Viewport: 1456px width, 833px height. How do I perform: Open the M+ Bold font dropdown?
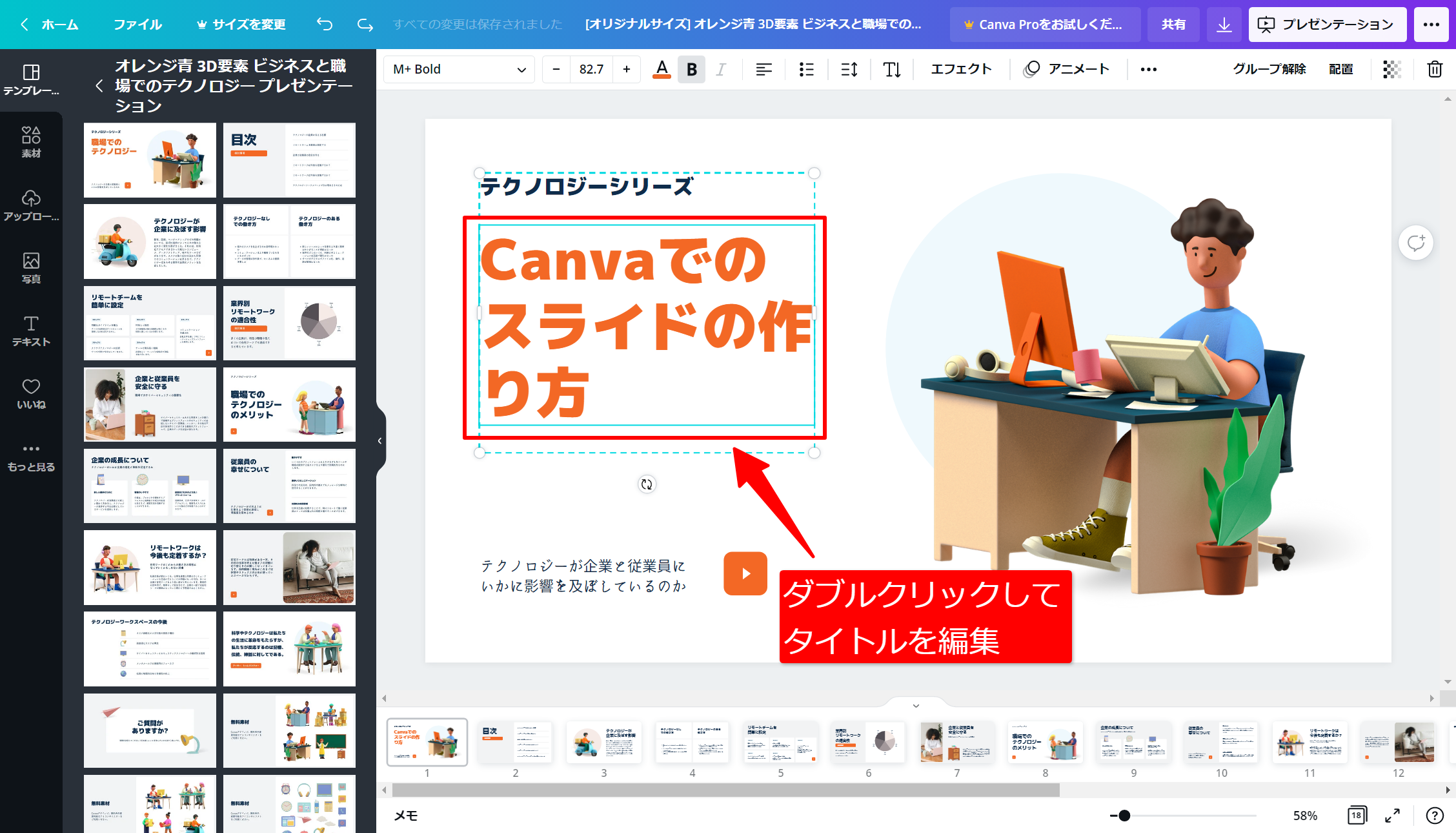tap(460, 69)
